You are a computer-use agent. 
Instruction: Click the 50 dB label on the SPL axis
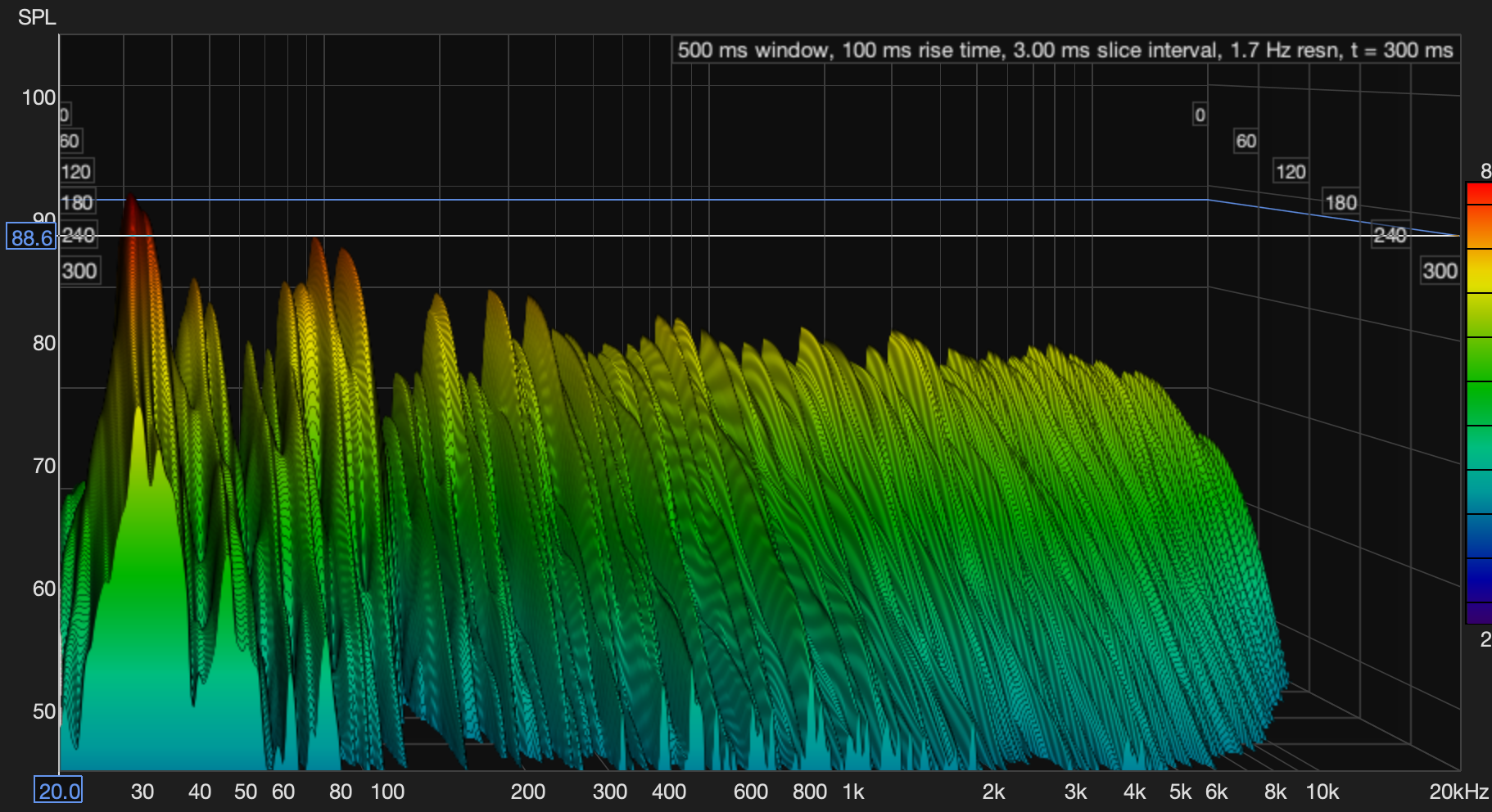(x=44, y=711)
